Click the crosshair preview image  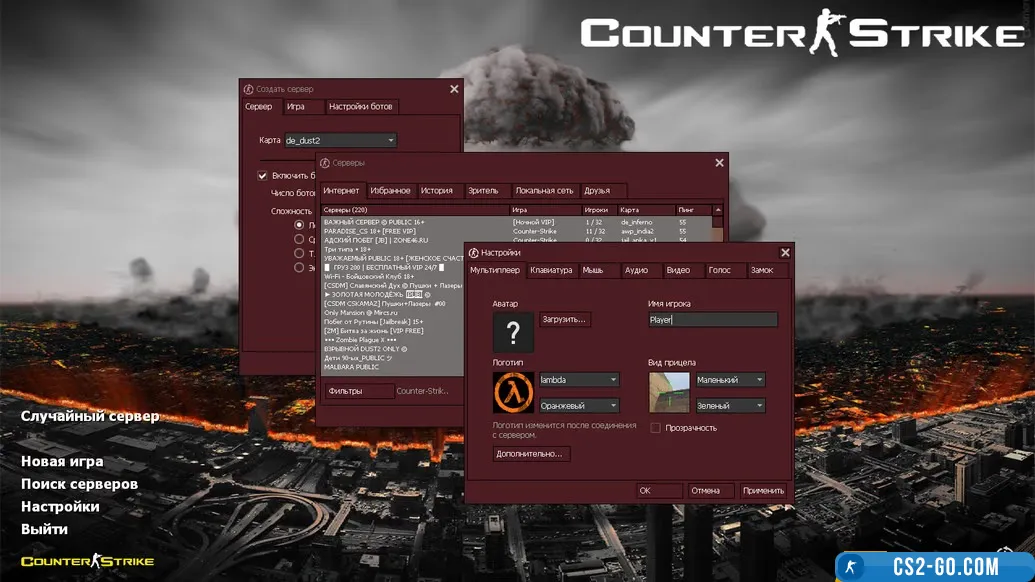[x=669, y=393]
